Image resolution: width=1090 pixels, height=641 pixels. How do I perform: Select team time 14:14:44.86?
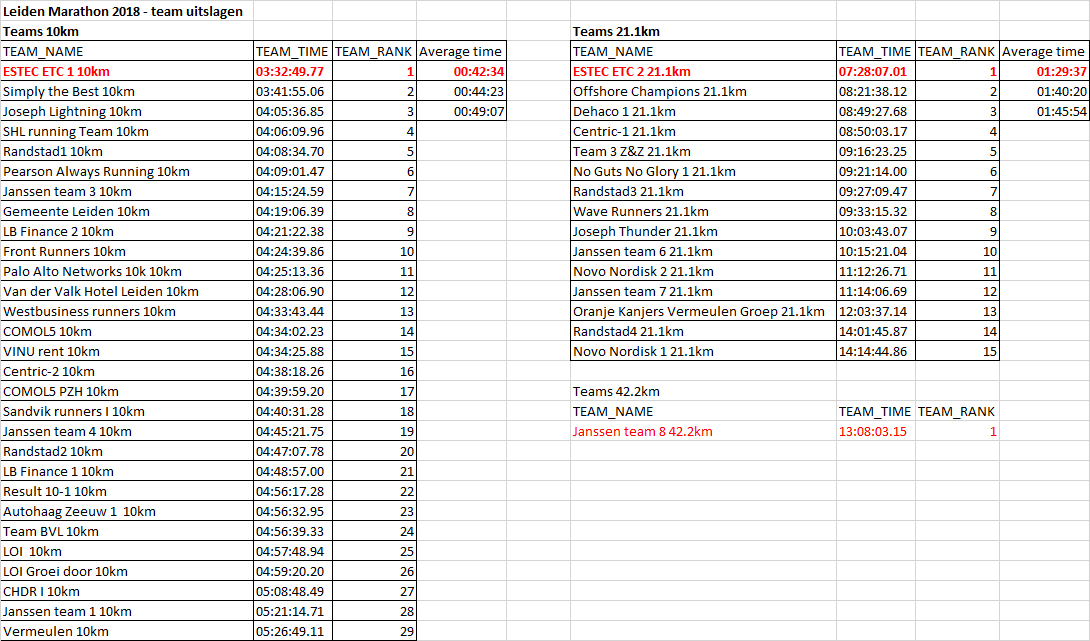click(873, 351)
